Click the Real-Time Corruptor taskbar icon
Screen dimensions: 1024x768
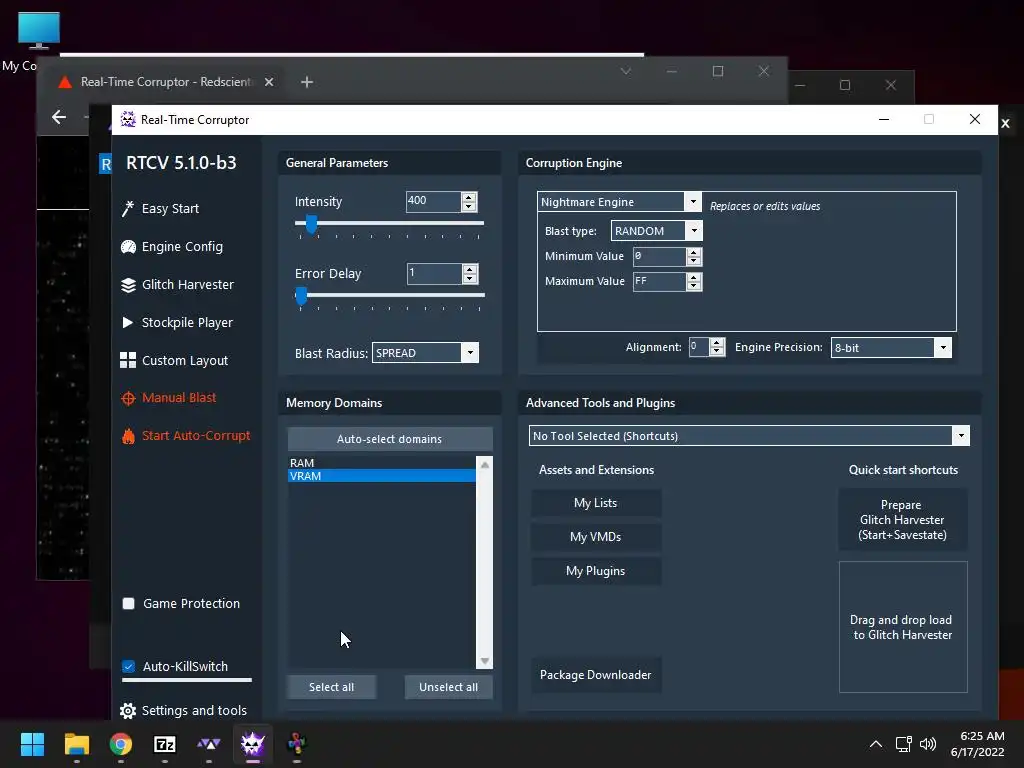tap(253, 744)
